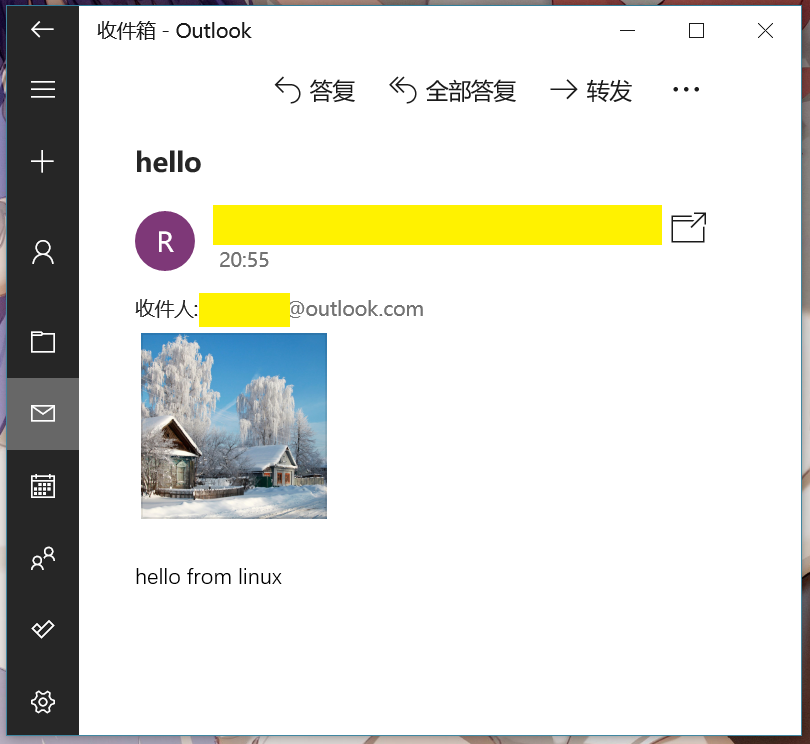The height and width of the screenshot is (744, 810).
Task: Reply all with 全部答复
Action: point(452,90)
